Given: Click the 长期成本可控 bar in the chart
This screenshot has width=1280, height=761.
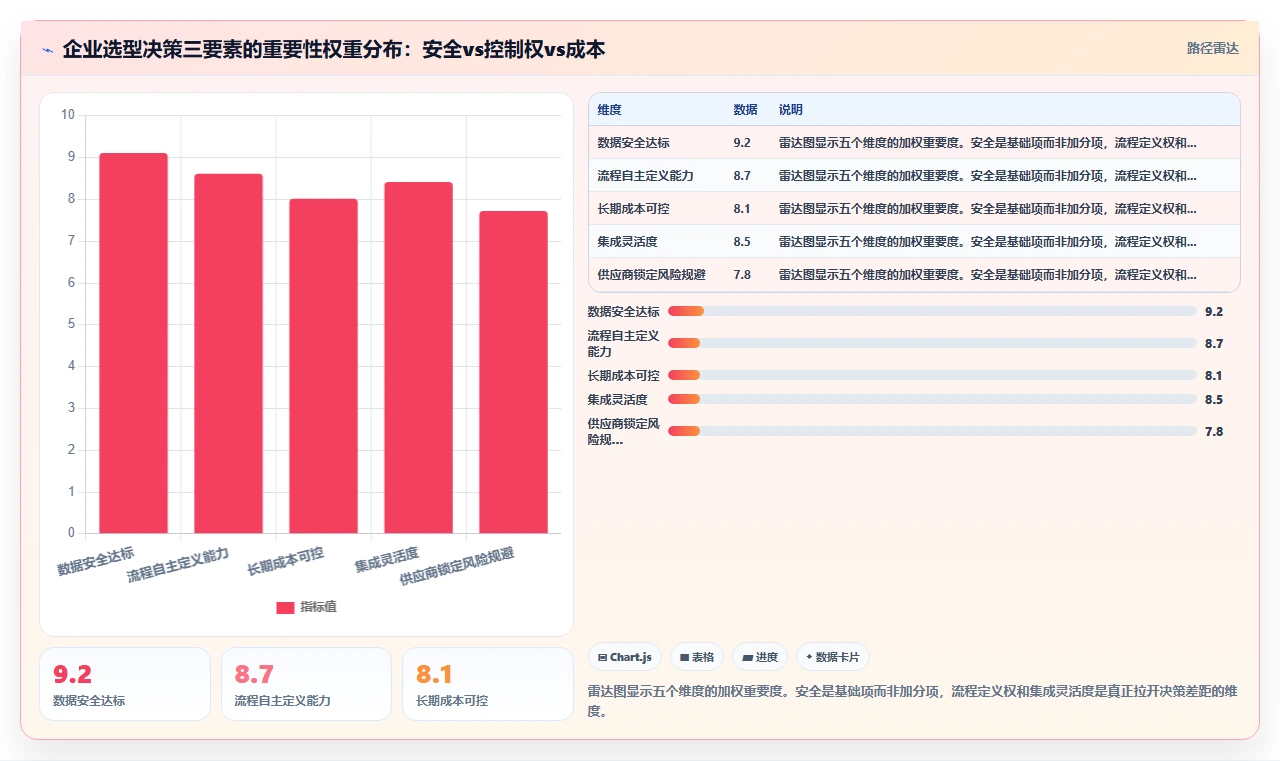Looking at the screenshot, I should pyautogui.click(x=323, y=366).
